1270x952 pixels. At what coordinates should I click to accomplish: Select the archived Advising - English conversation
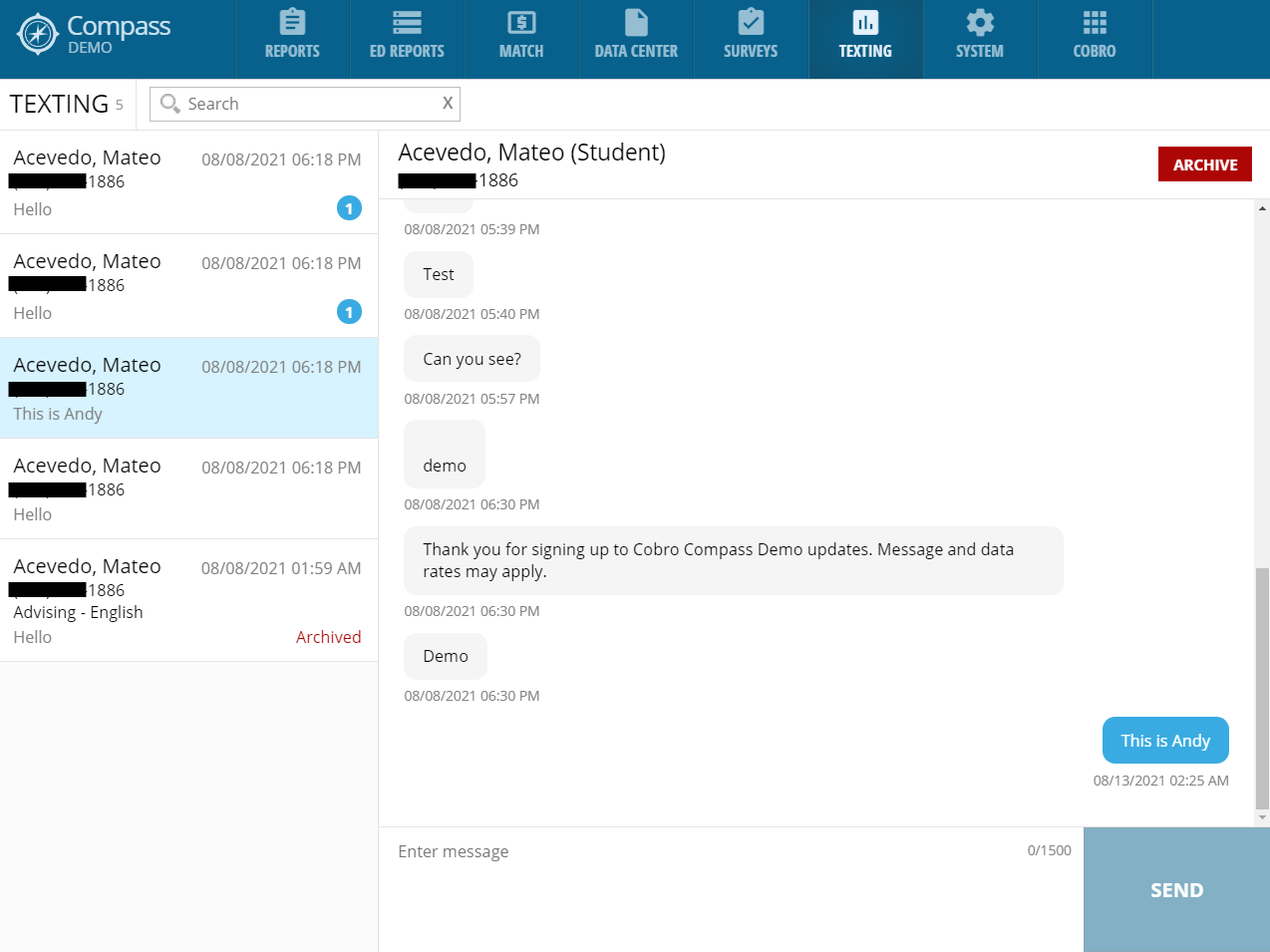pos(188,600)
